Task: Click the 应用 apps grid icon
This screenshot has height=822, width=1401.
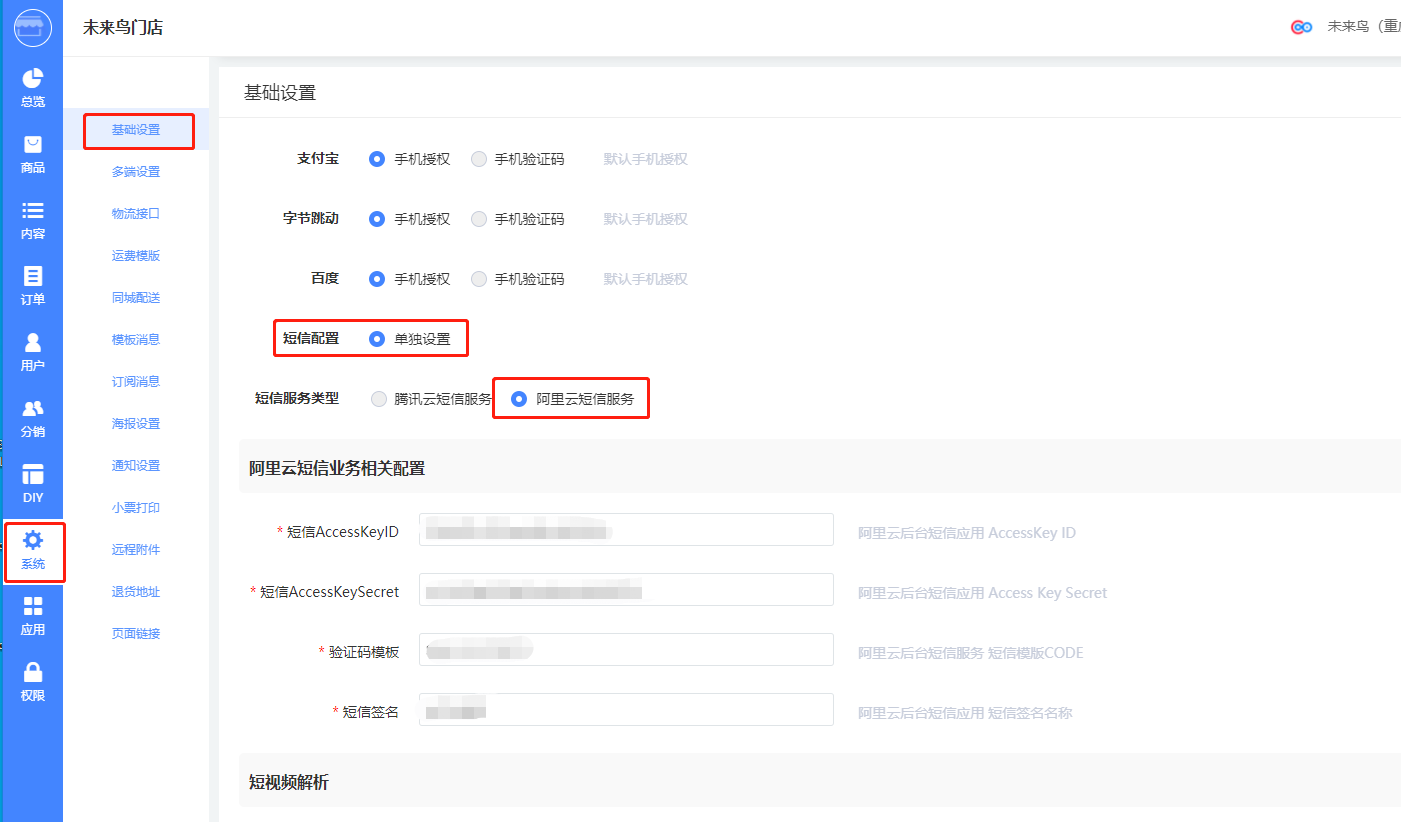Action: 33,607
